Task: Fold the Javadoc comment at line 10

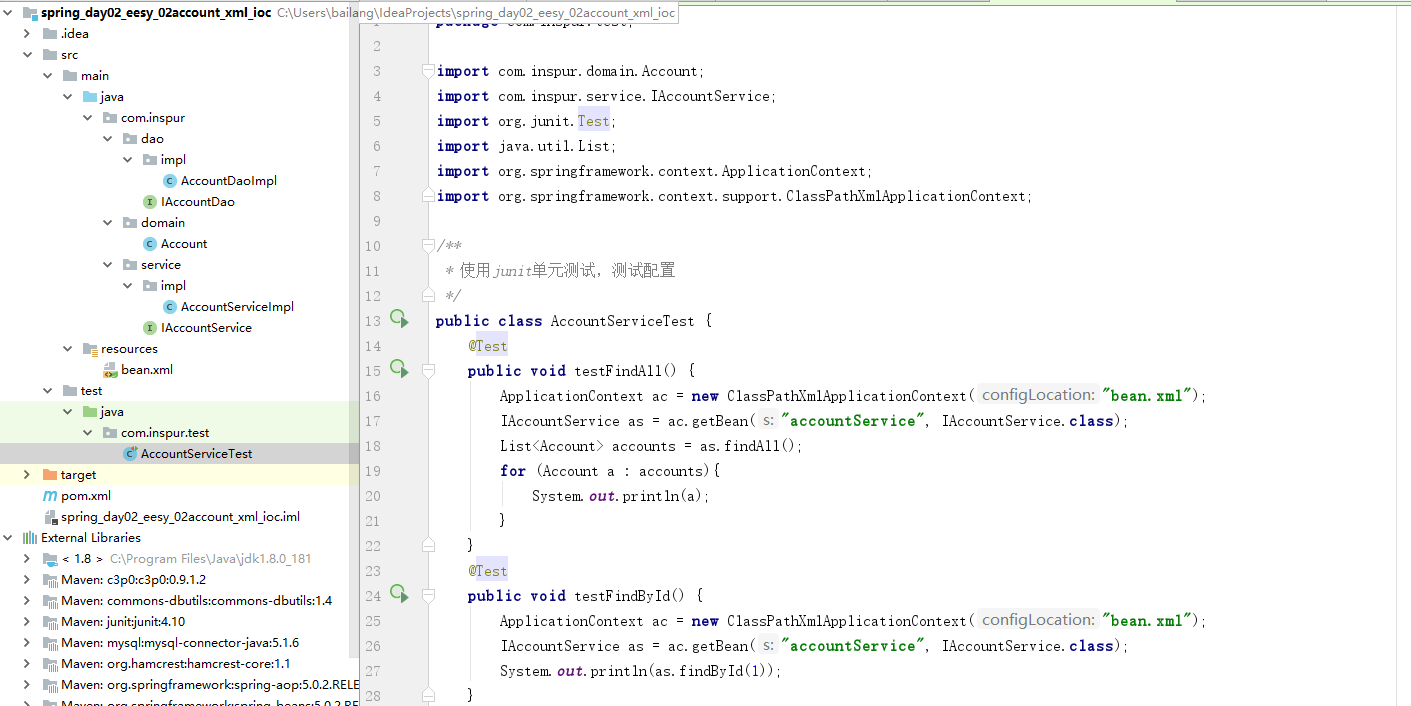Action: point(428,246)
